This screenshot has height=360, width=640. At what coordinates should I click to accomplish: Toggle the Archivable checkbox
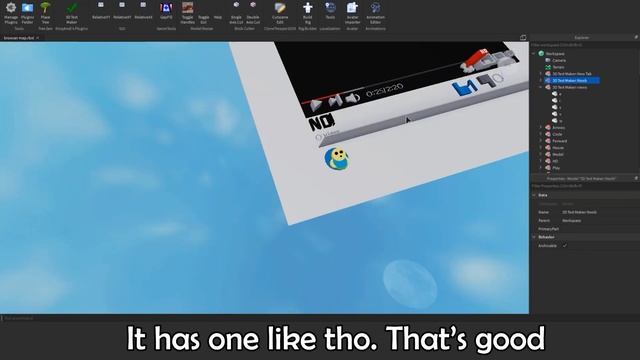click(x=564, y=246)
